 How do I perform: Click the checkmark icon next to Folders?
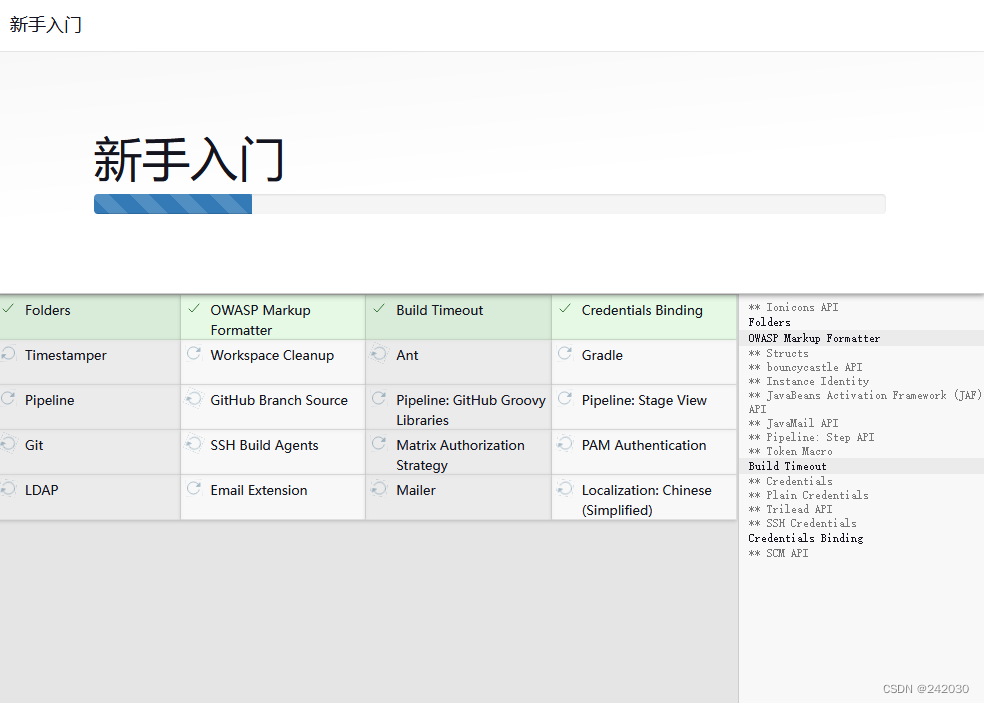pyautogui.click(x=8, y=308)
